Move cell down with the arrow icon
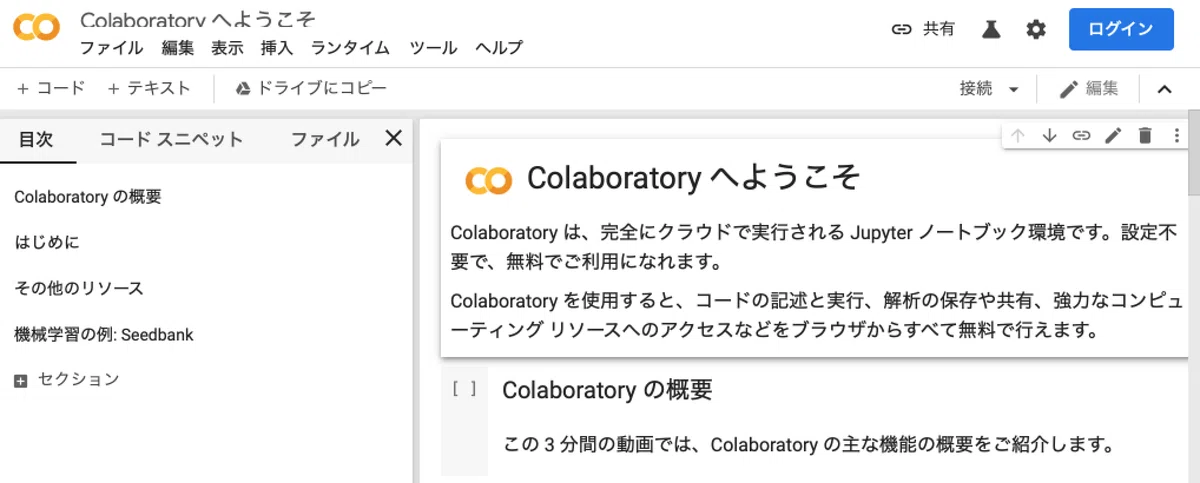Image resolution: width=1200 pixels, height=483 pixels. [1049, 135]
